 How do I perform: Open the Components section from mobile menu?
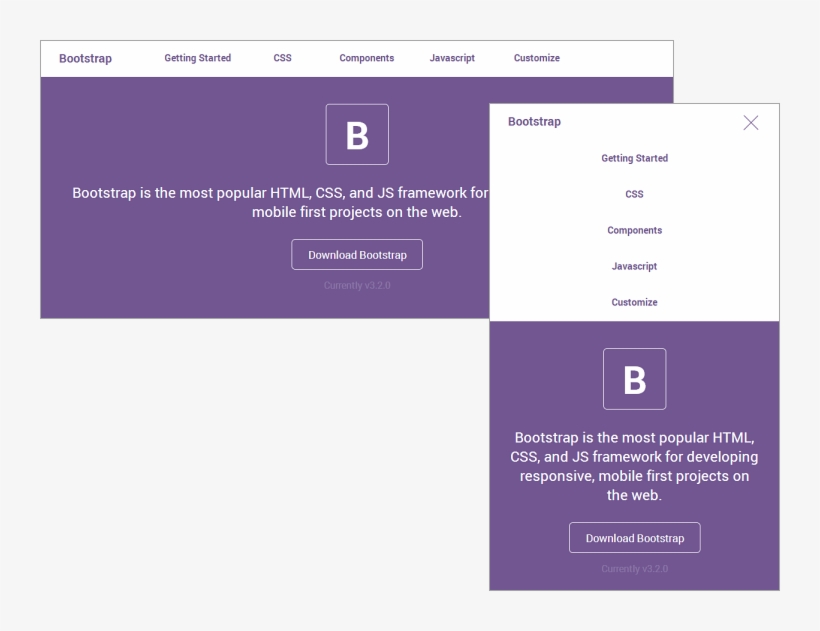click(x=635, y=230)
